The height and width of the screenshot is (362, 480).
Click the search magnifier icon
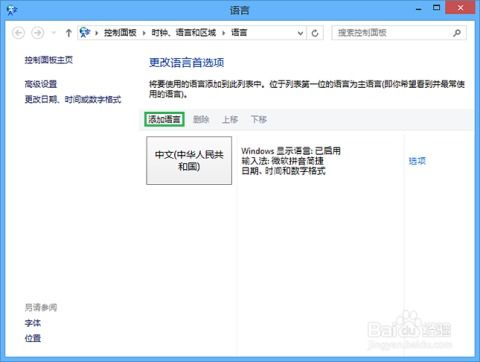tap(457, 33)
